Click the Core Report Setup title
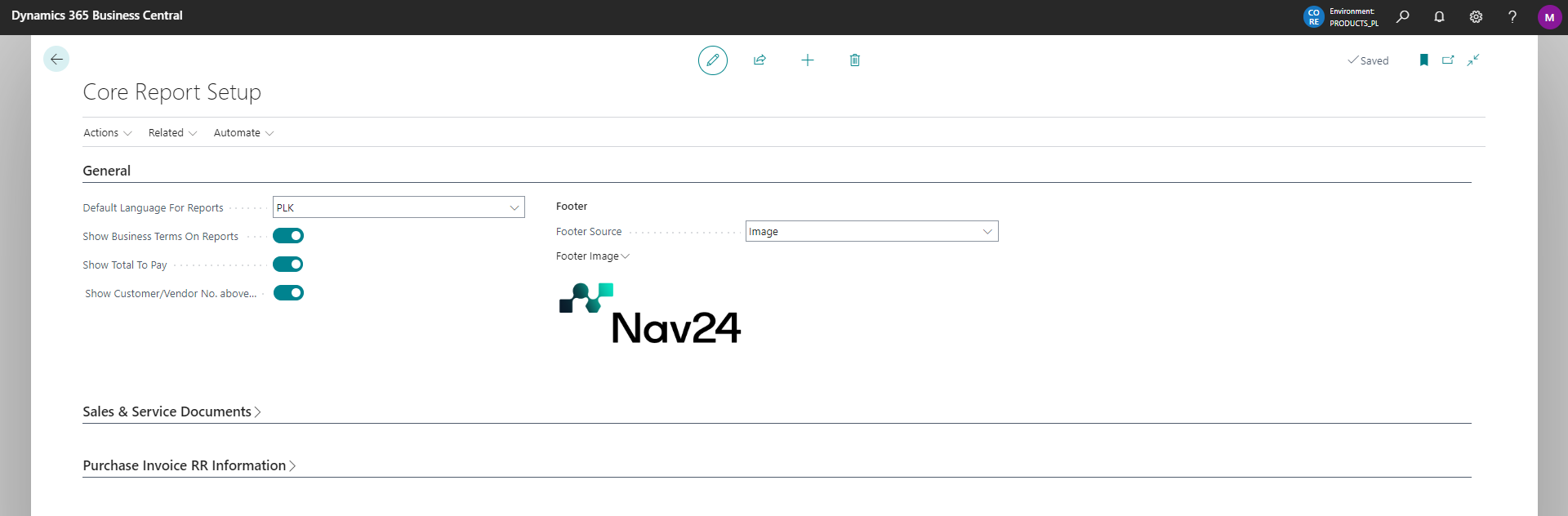 (x=171, y=92)
